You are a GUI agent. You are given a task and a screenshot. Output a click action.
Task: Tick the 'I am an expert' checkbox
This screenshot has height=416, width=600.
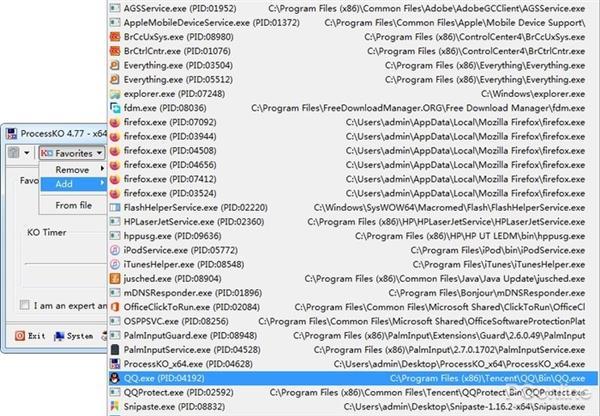click(24, 305)
